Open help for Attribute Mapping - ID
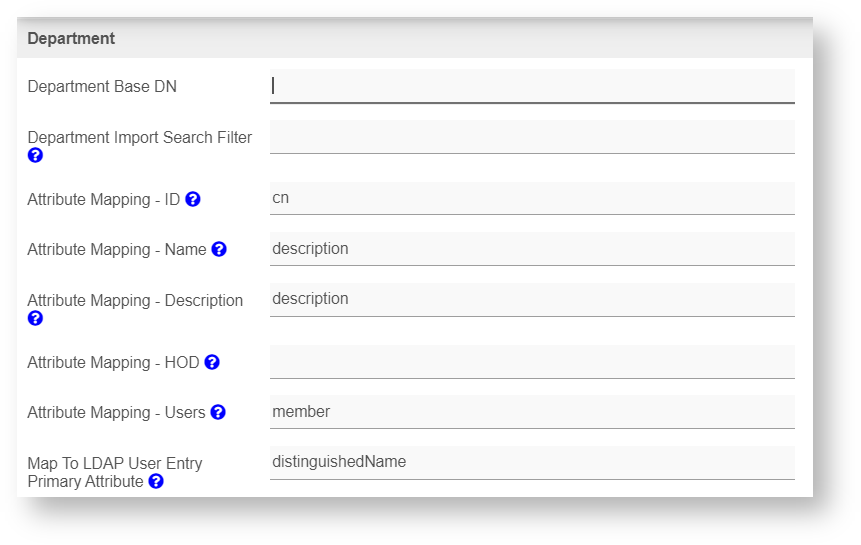Image resolution: width=861 pixels, height=545 pixels. point(193,199)
